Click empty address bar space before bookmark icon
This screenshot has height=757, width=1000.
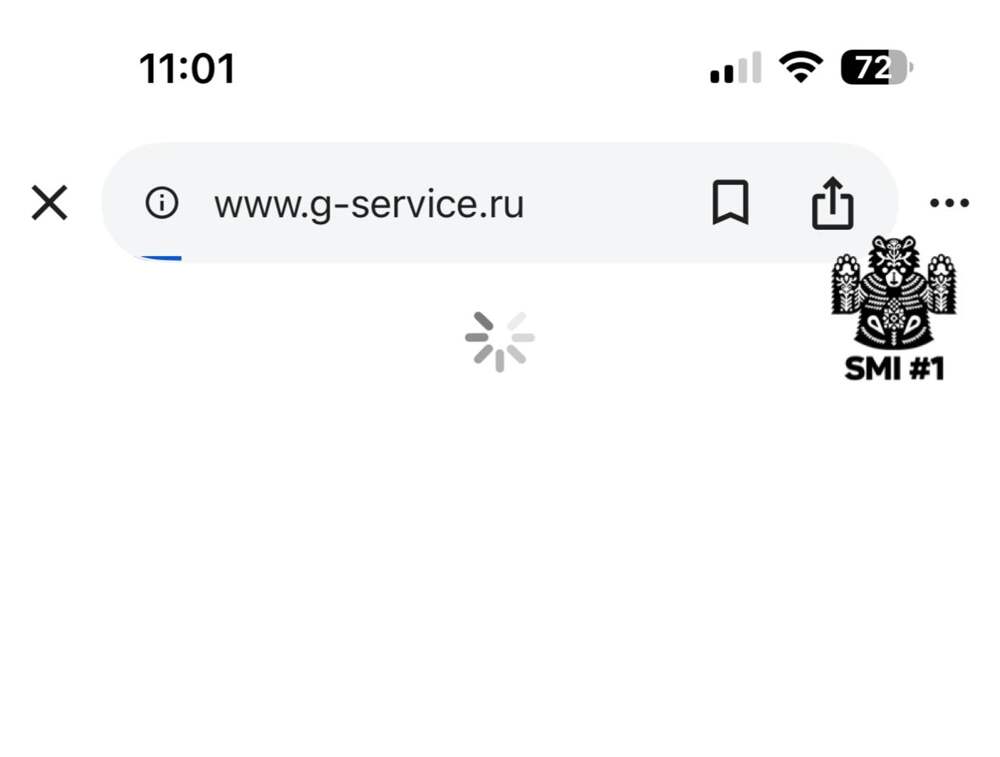(x=615, y=203)
